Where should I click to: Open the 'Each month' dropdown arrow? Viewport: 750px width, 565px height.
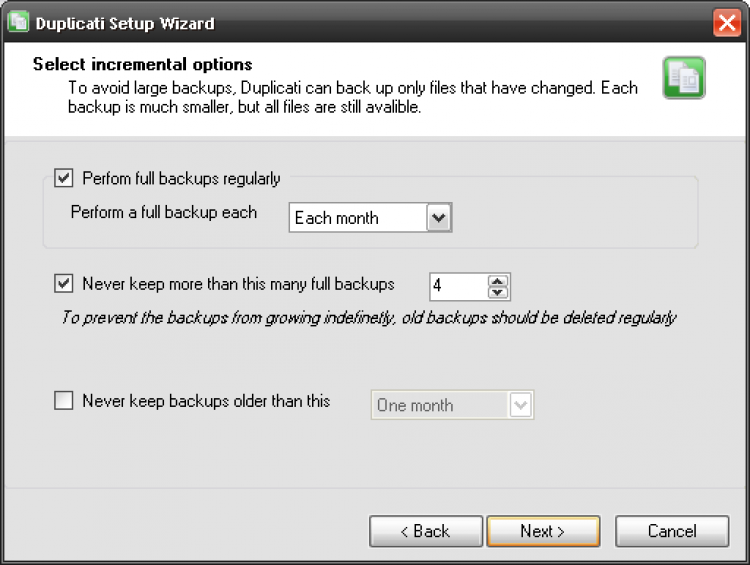pyautogui.click(x=439, y=218)
